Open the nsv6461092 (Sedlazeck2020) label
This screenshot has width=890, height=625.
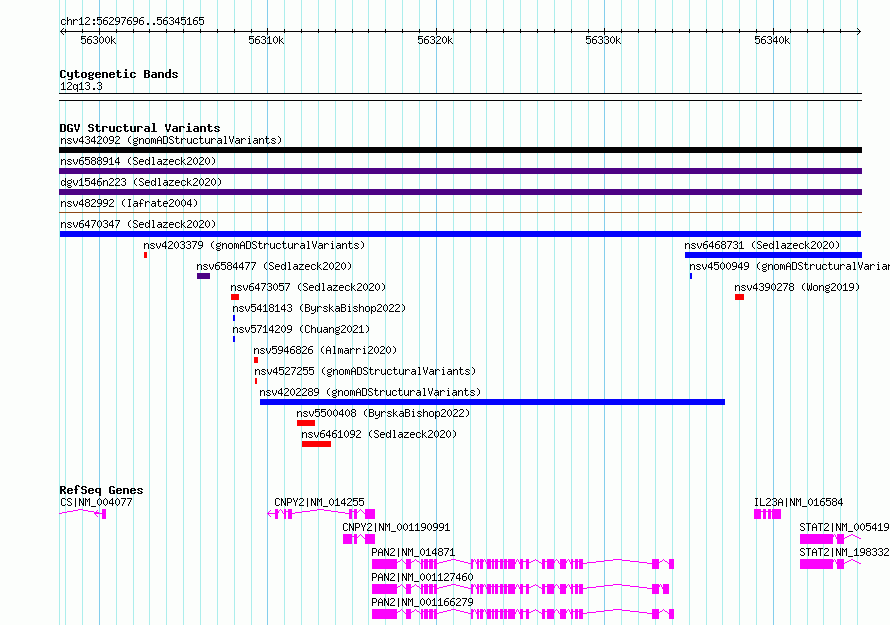[x=379, y=434]
